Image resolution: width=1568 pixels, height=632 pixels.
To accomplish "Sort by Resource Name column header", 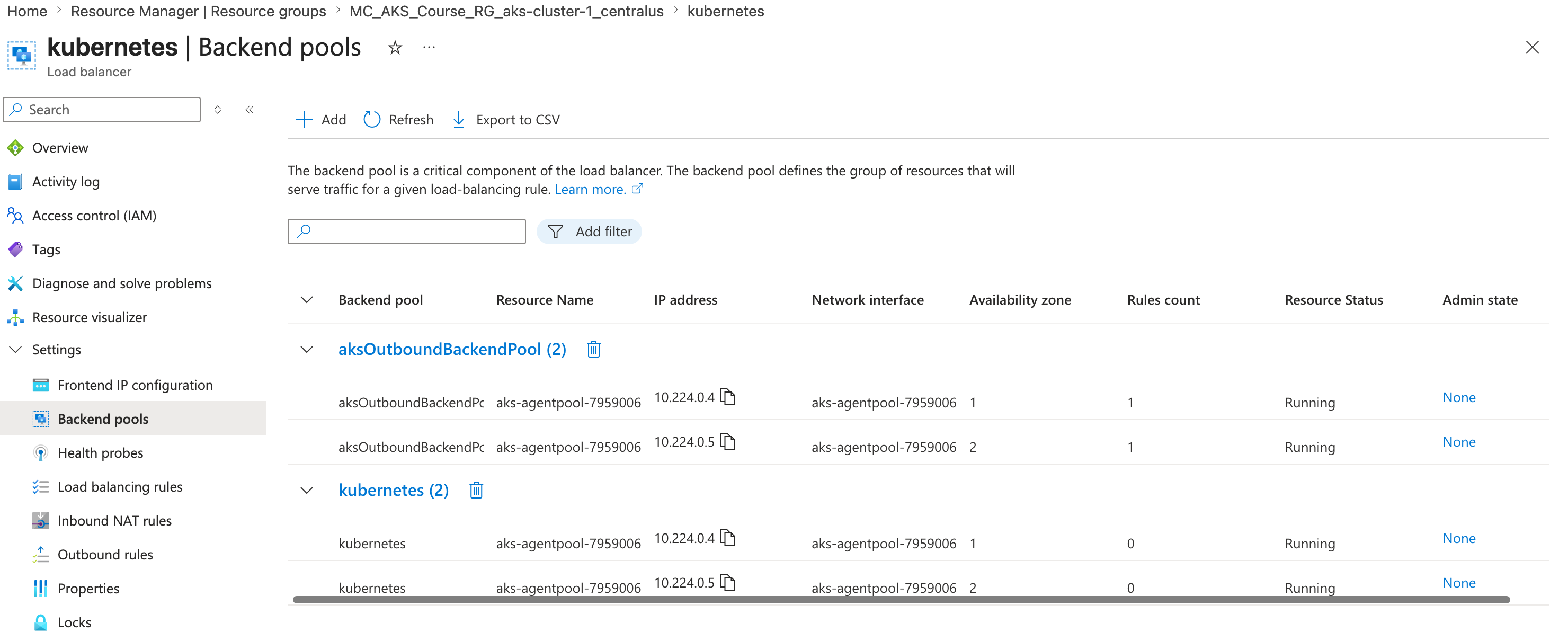I will coord(545,299).
